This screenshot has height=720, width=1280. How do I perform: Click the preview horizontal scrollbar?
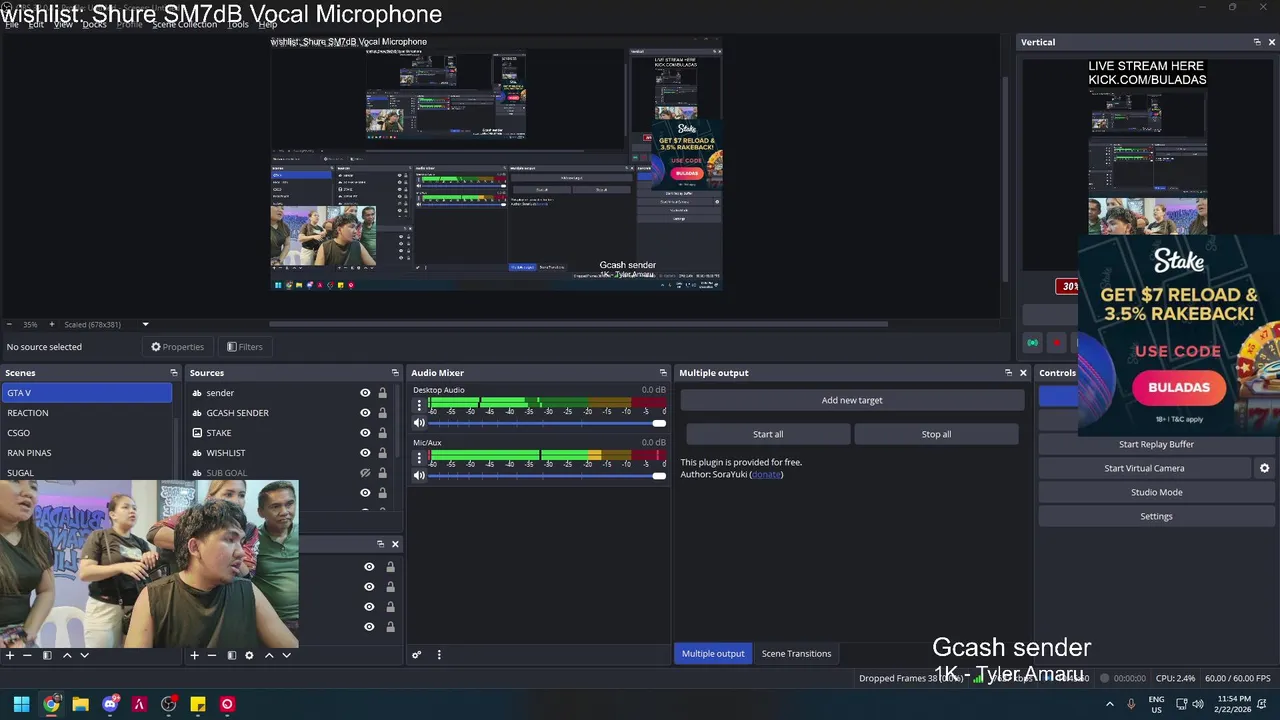coord(578,323)
